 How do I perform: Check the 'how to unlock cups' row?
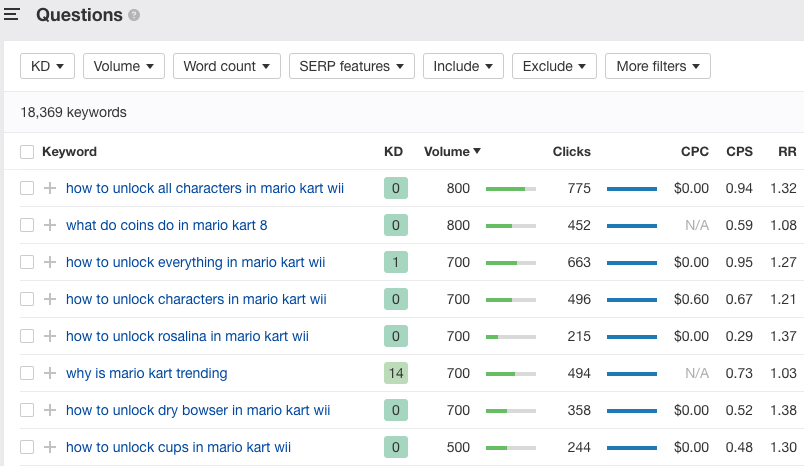(x=27, y=447)
